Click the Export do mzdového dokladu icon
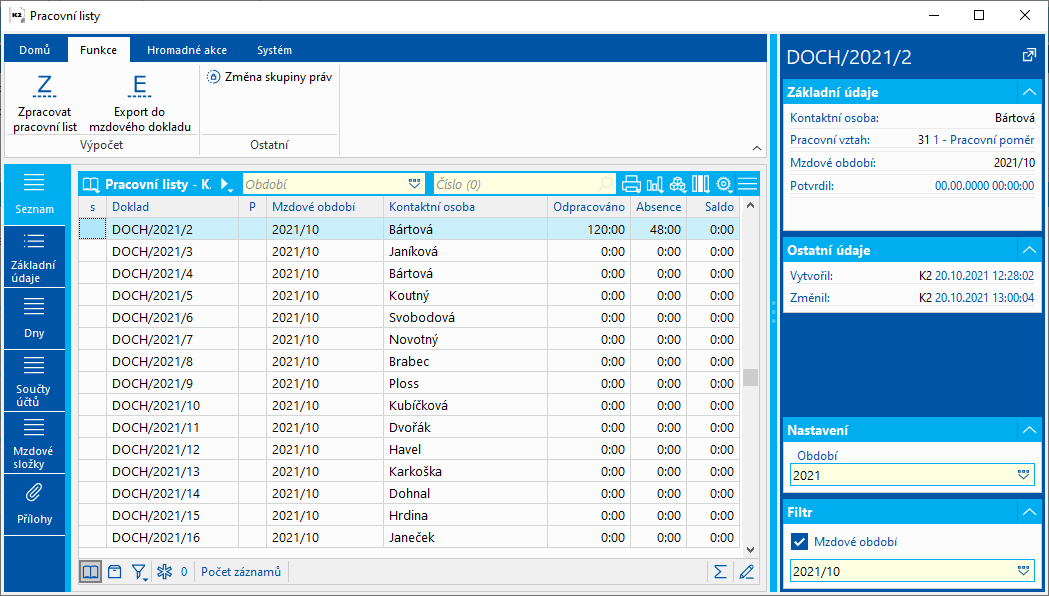Screen dimensions: 1049x596 click(140, 86)
